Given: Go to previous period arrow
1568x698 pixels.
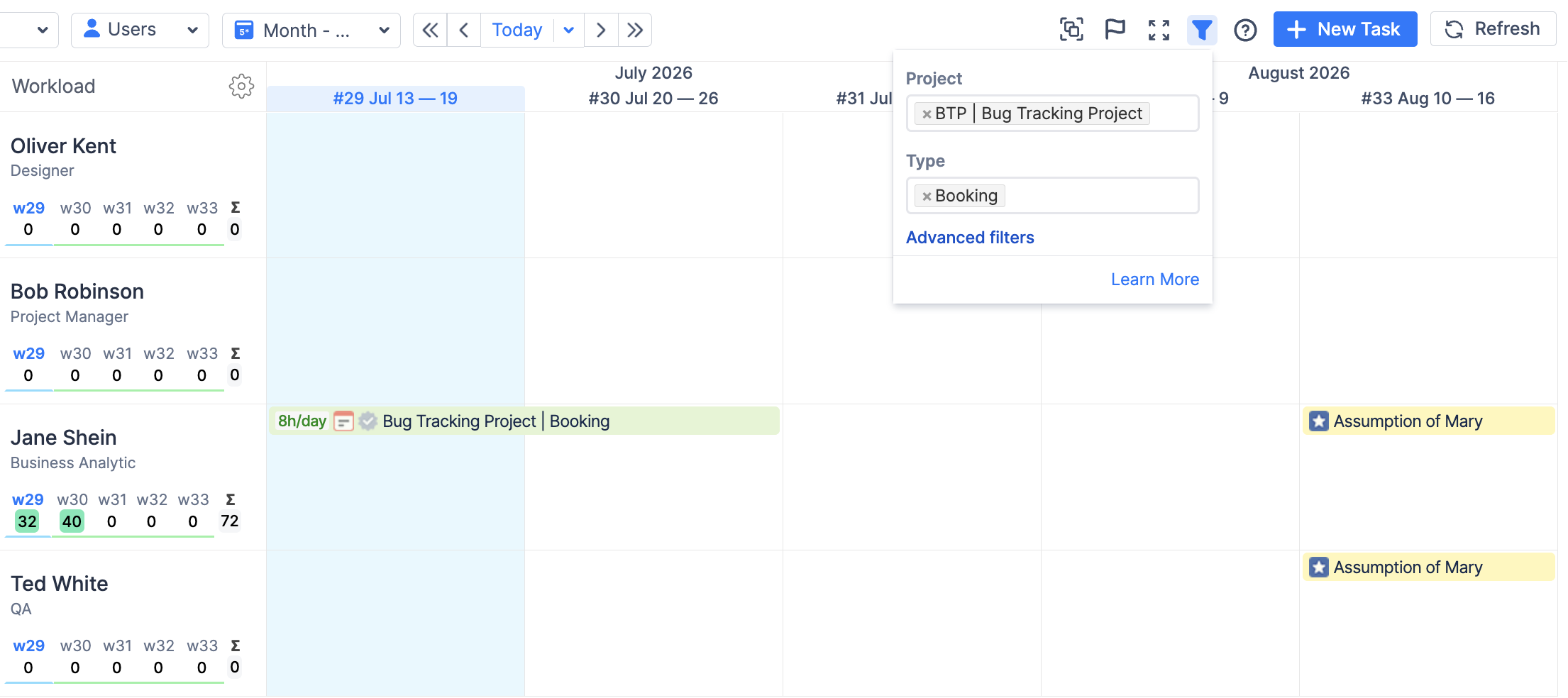Looking at the screenshot, I should click(x=464, y=30).
